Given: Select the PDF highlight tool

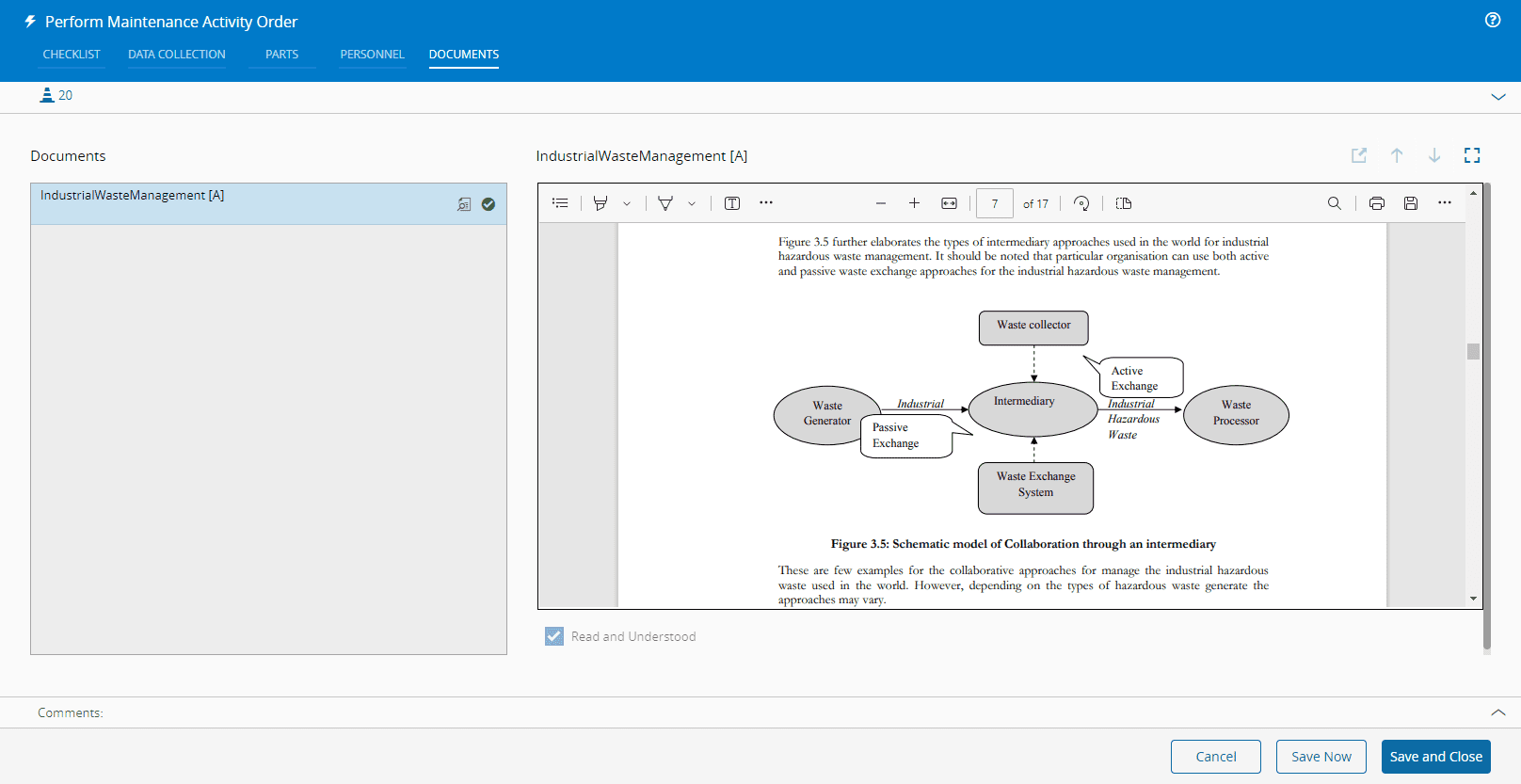Looking at the screenshot, I should [x=600, y=203].
